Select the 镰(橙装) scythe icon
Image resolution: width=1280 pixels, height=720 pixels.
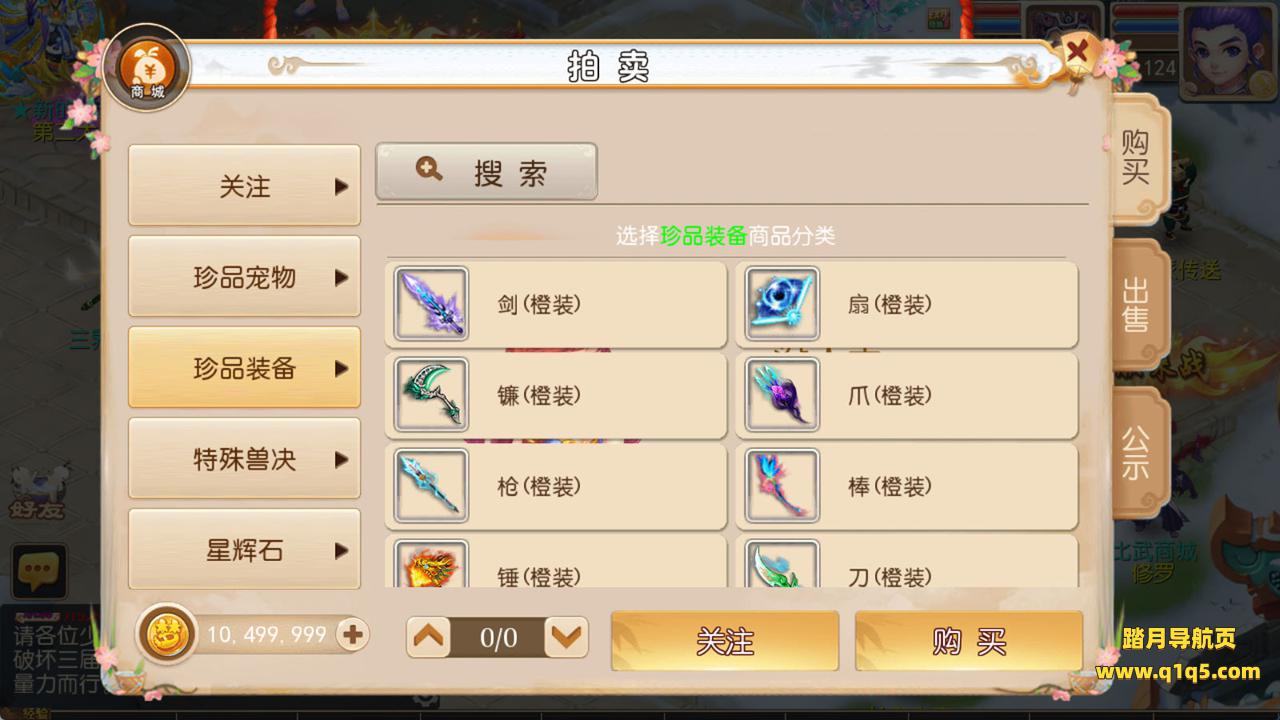pos(431,395)
